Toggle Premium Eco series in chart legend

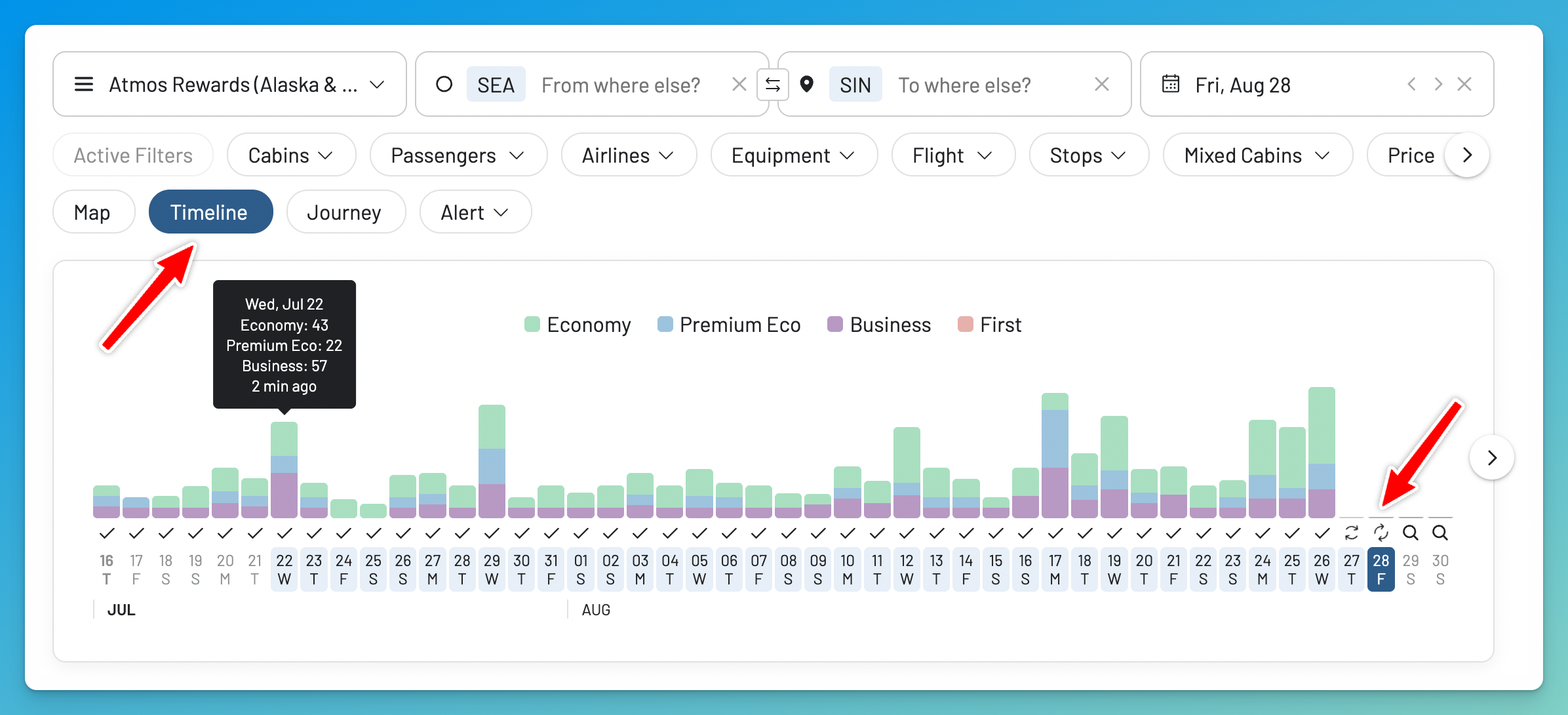729,325
